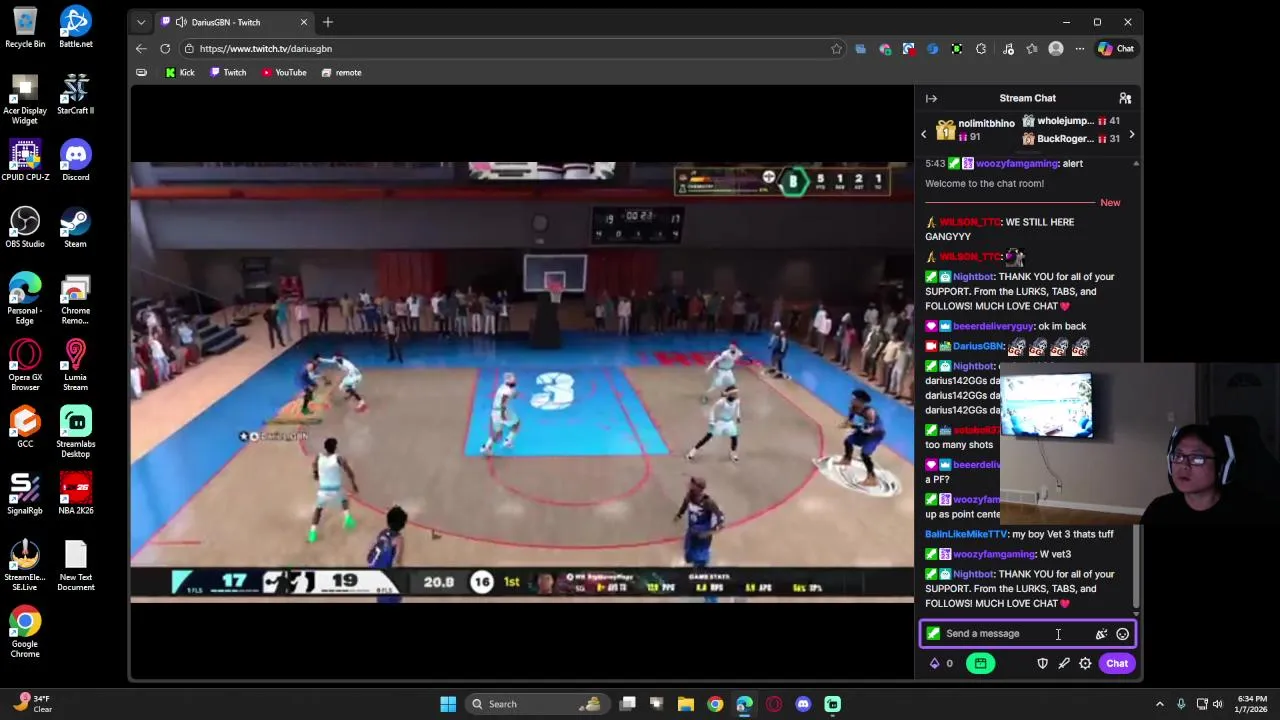Collapse the Stream Chat panel
This screenshot has width=1280, height=720.
931,98
